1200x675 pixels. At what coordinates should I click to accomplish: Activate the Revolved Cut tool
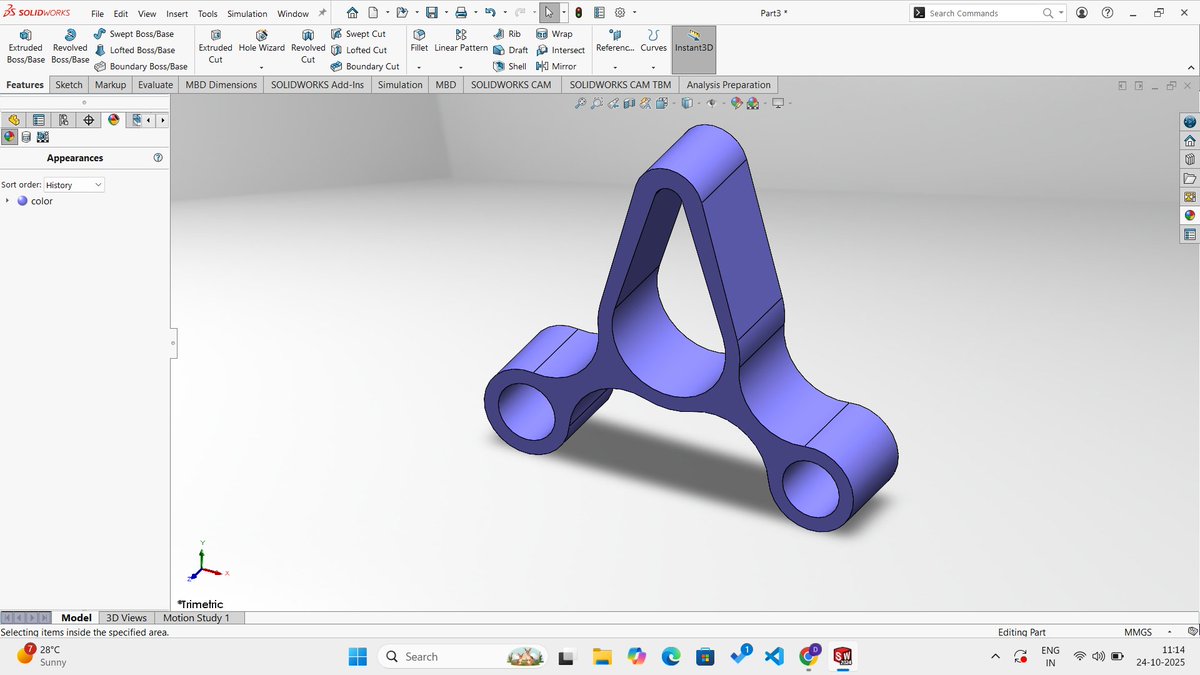point(308,47)
